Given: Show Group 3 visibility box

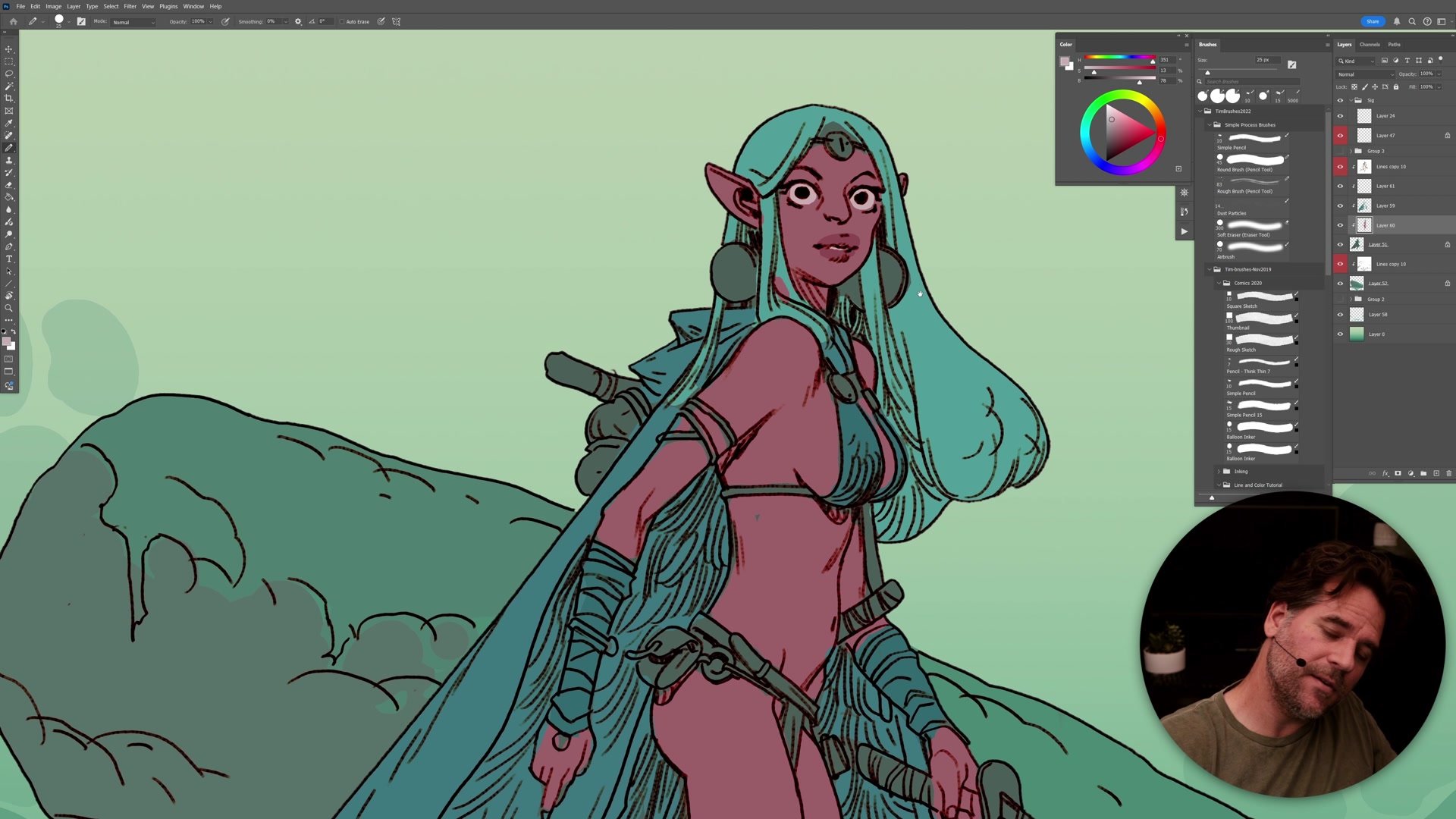Looking at the screenshot, I should coord(1340,151).
